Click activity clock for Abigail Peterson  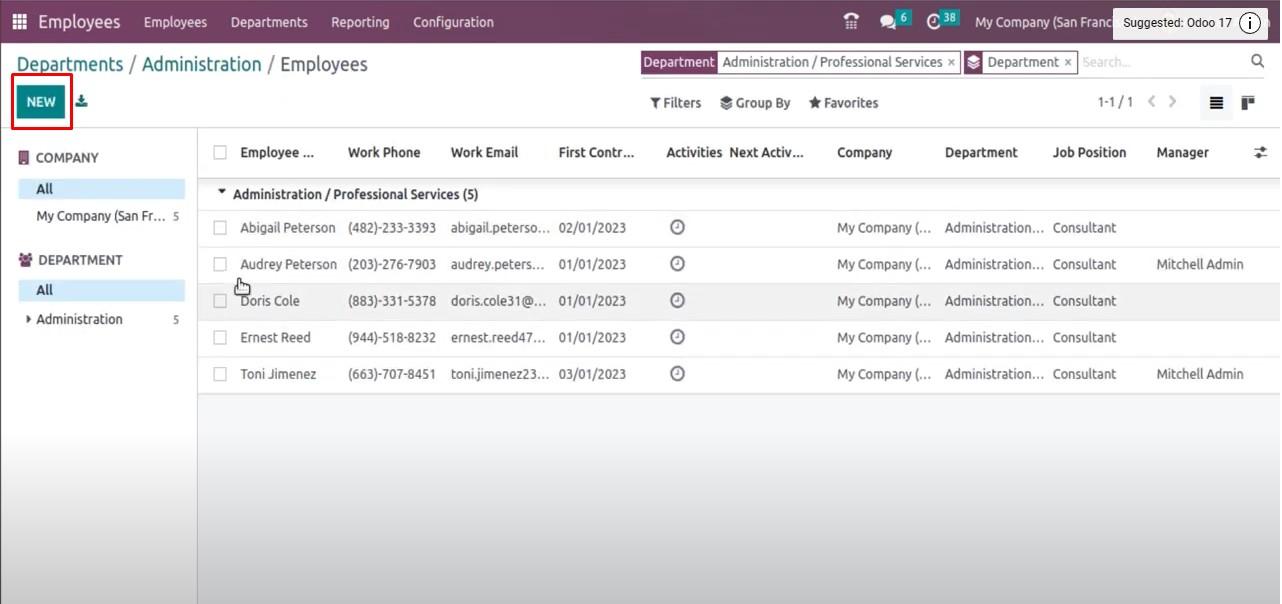click(677, 228)
